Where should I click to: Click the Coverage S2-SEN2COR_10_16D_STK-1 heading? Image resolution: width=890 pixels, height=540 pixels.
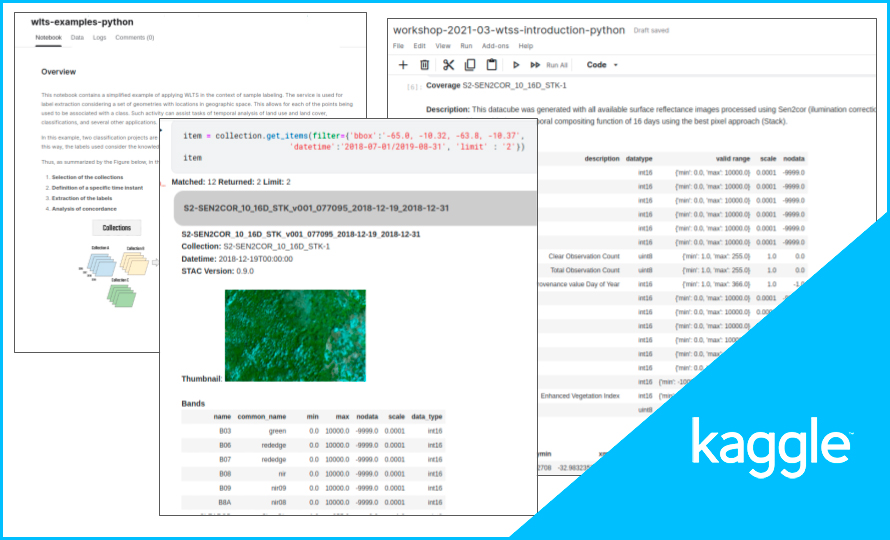coord(496,86)
